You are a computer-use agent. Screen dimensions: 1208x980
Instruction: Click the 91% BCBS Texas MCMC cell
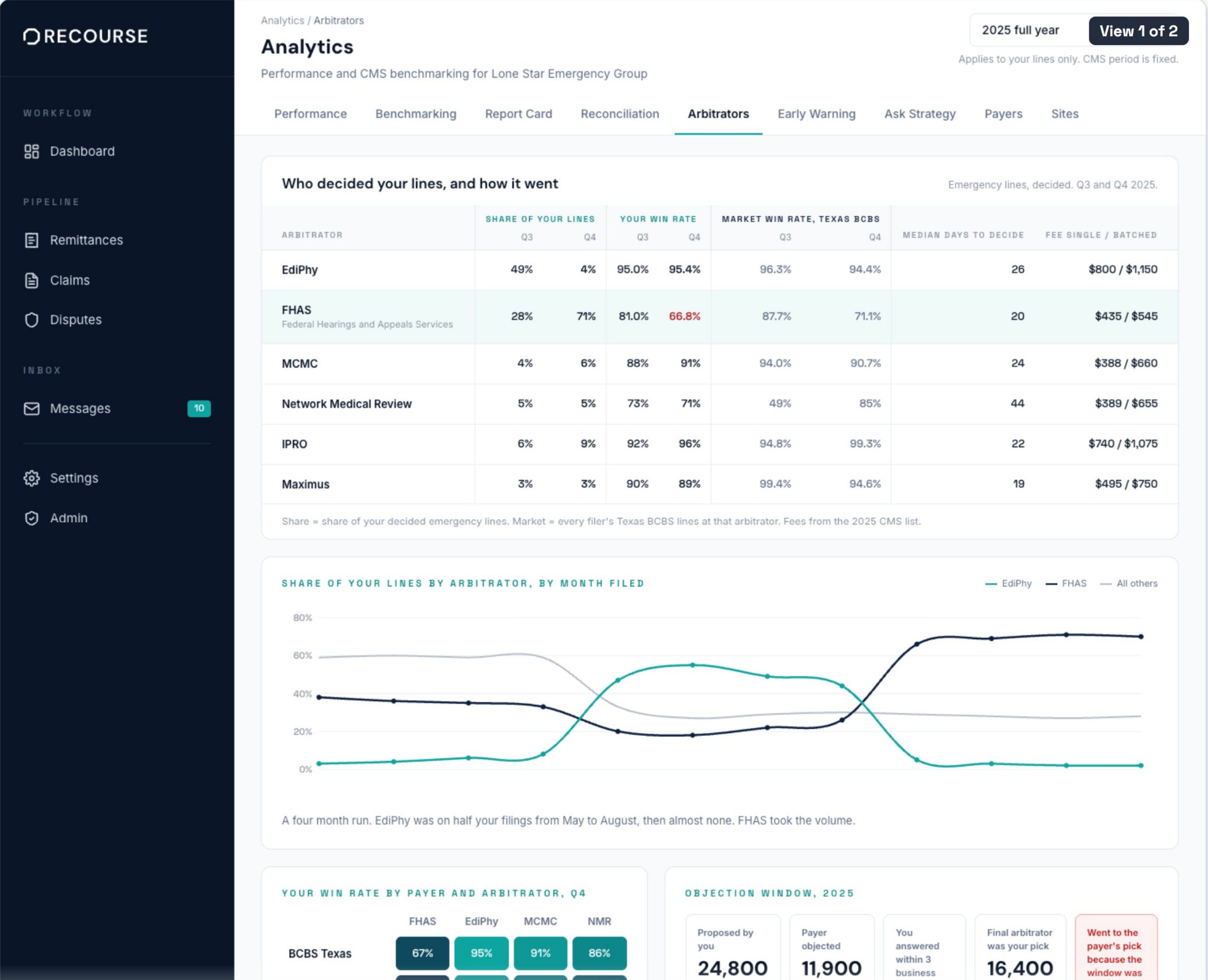[x=540, y=953]
